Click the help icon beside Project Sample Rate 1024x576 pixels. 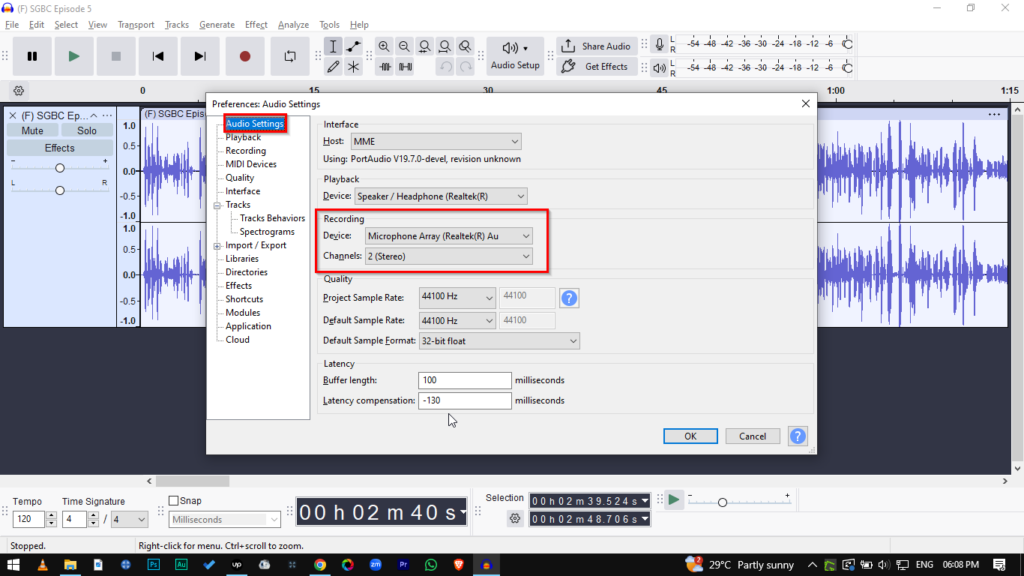coord(569,298)
